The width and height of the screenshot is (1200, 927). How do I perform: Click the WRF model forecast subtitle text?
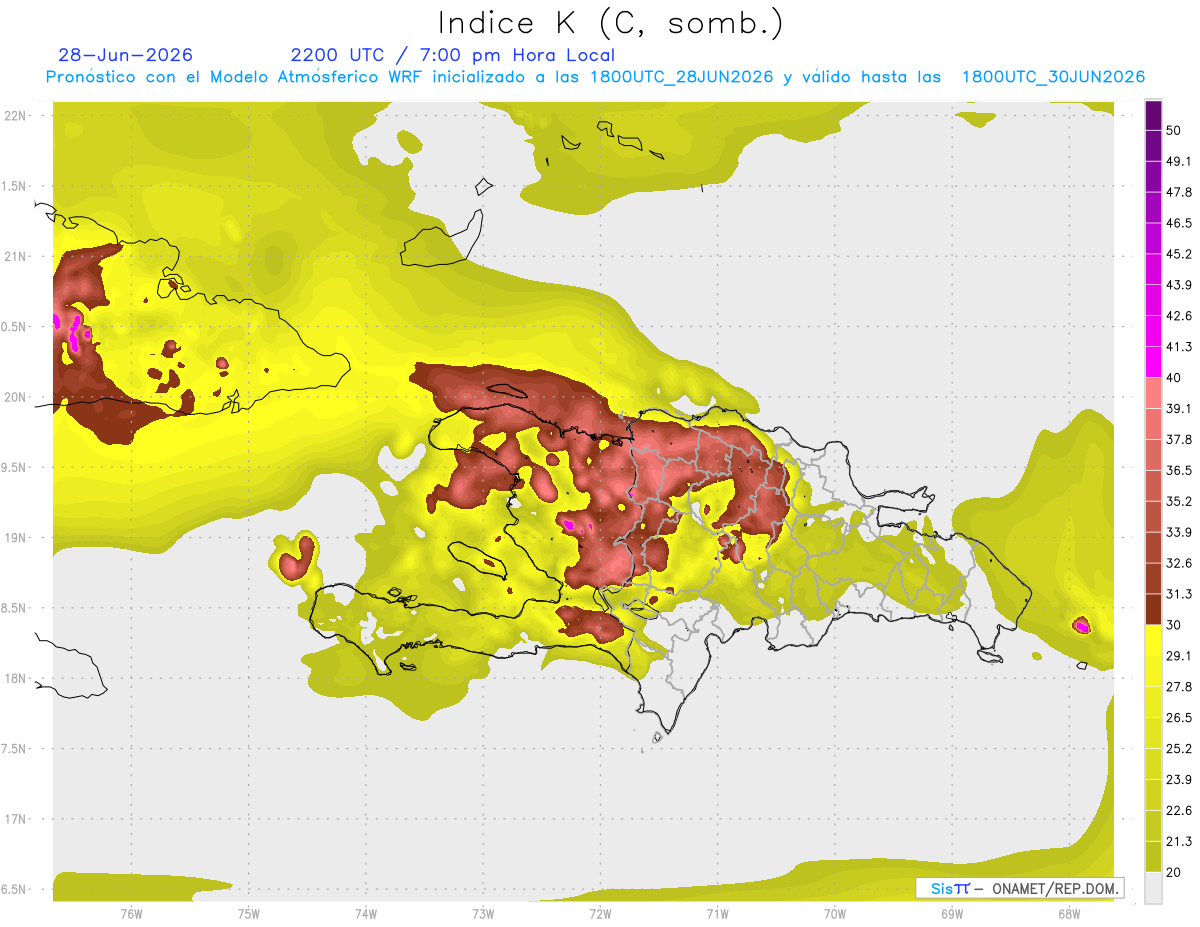[595, 77]
